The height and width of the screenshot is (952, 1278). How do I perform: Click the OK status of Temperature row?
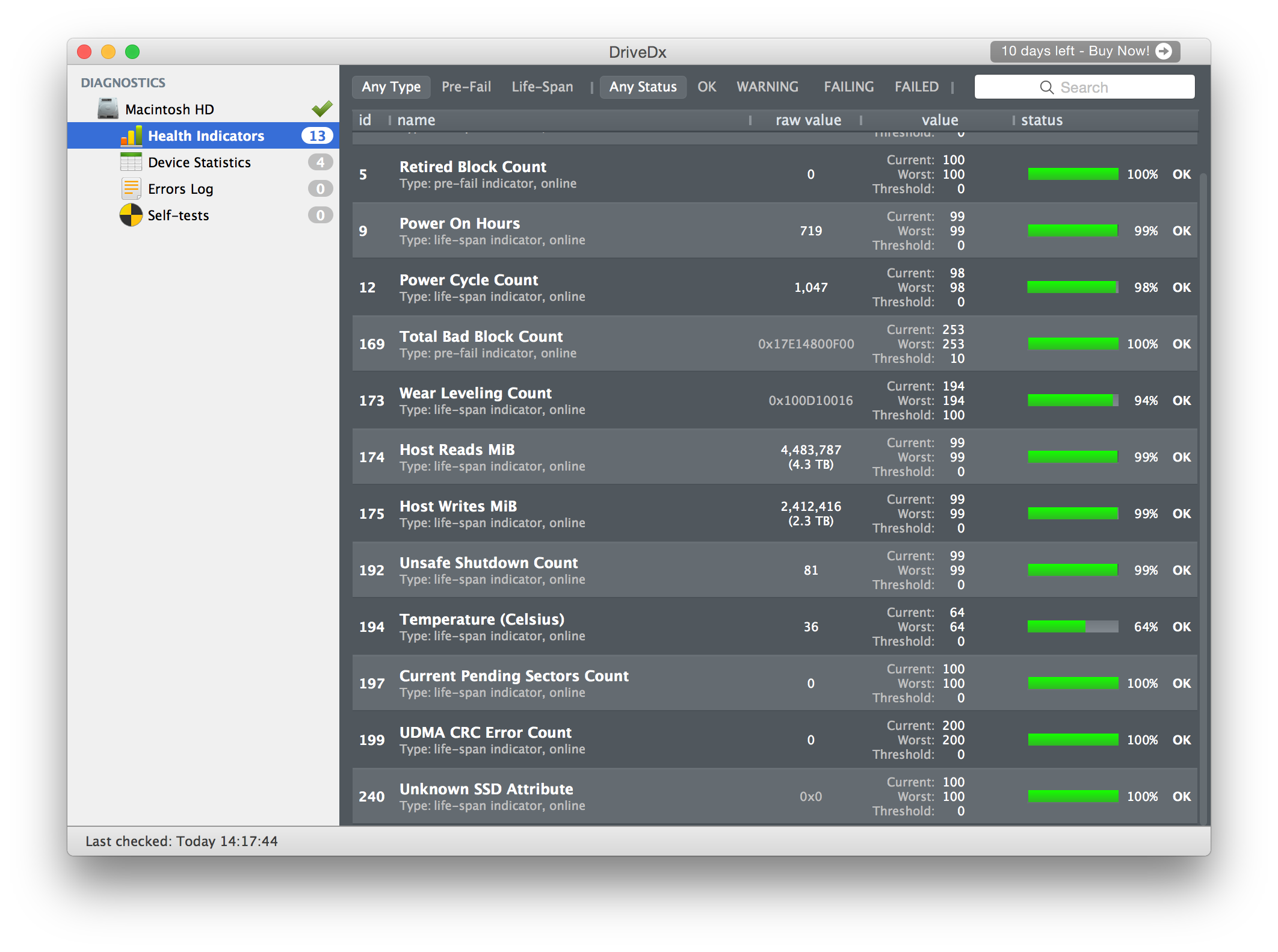click(x=1181, y=627)
